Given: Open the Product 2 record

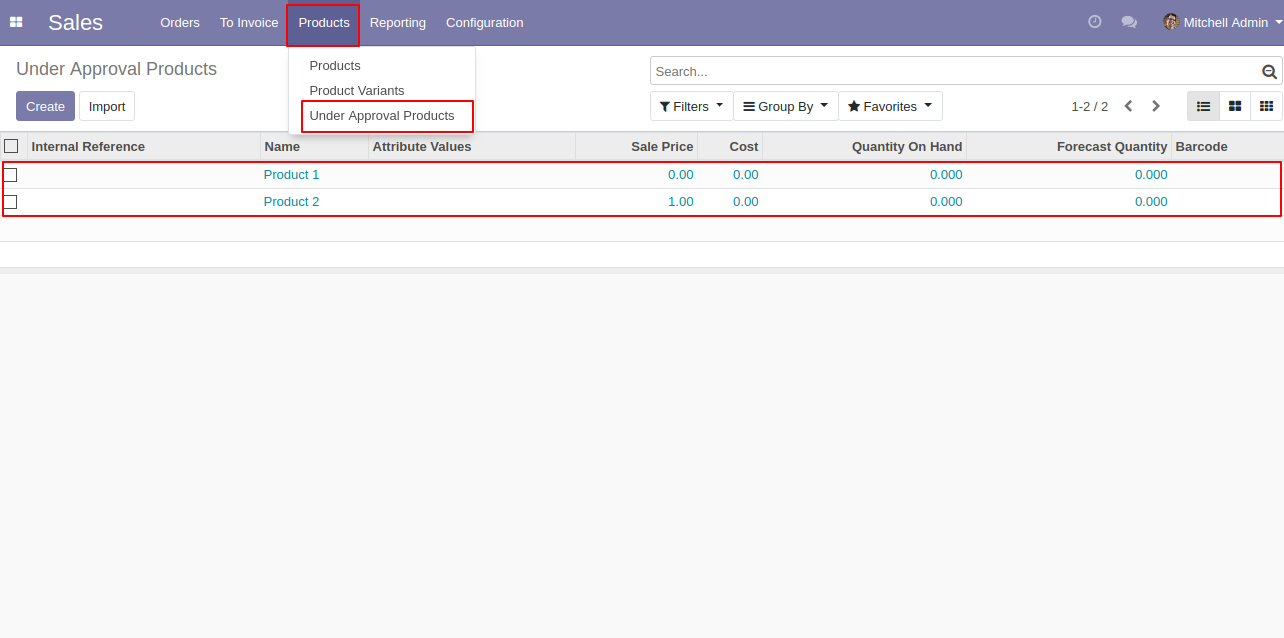Looking at the screenshot, I should [x=292, y=202].
